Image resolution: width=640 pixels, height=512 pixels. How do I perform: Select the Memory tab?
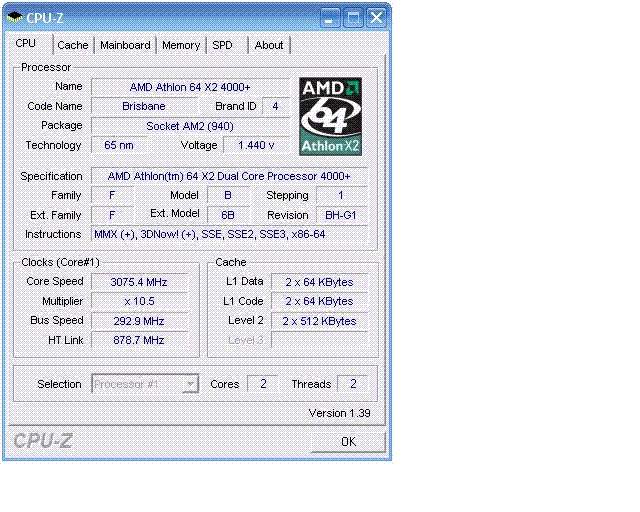pos(181,45)
